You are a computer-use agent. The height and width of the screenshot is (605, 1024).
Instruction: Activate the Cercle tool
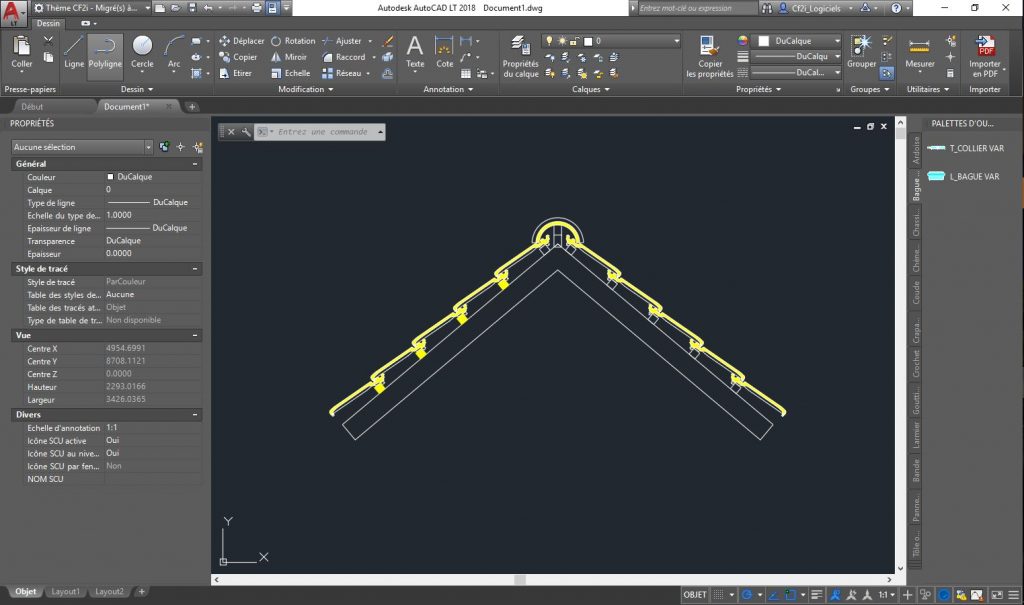pyautogui.click(x=142, y=52)
